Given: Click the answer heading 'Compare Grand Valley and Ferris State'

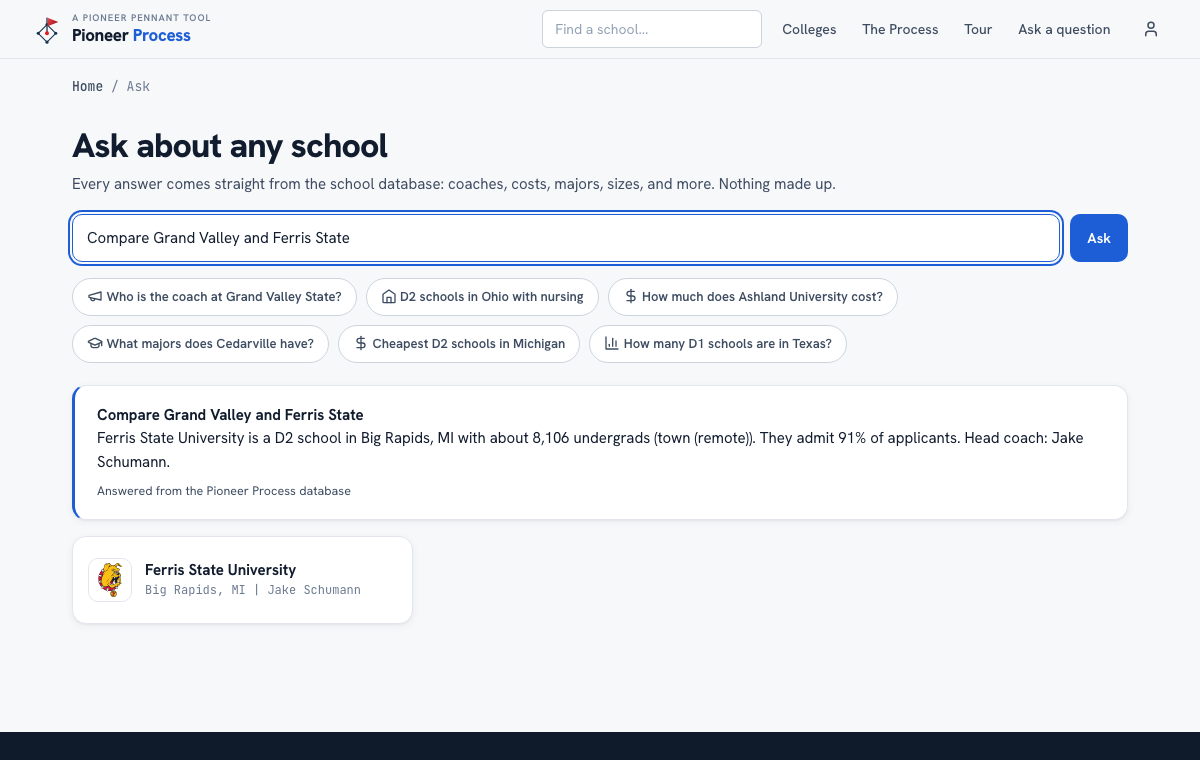Looking at the screenshot, I should coord(230,414).
